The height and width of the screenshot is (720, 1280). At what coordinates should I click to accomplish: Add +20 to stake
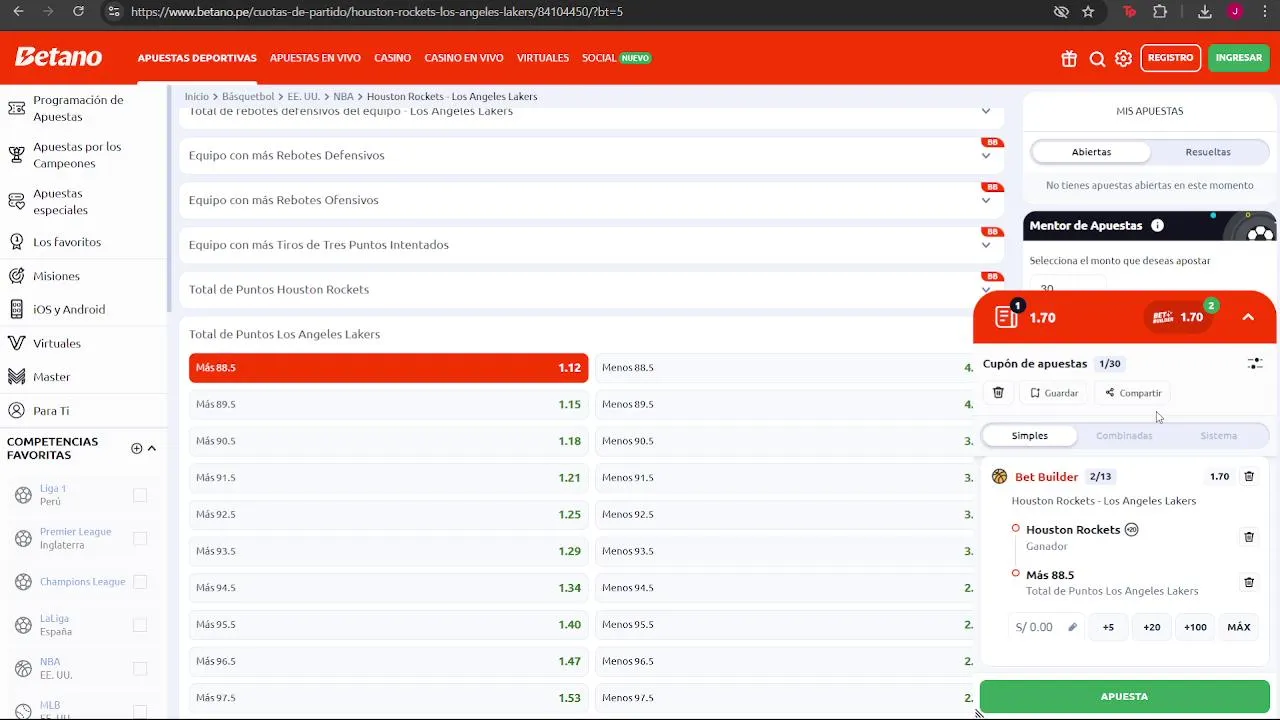coord(1152,628)
